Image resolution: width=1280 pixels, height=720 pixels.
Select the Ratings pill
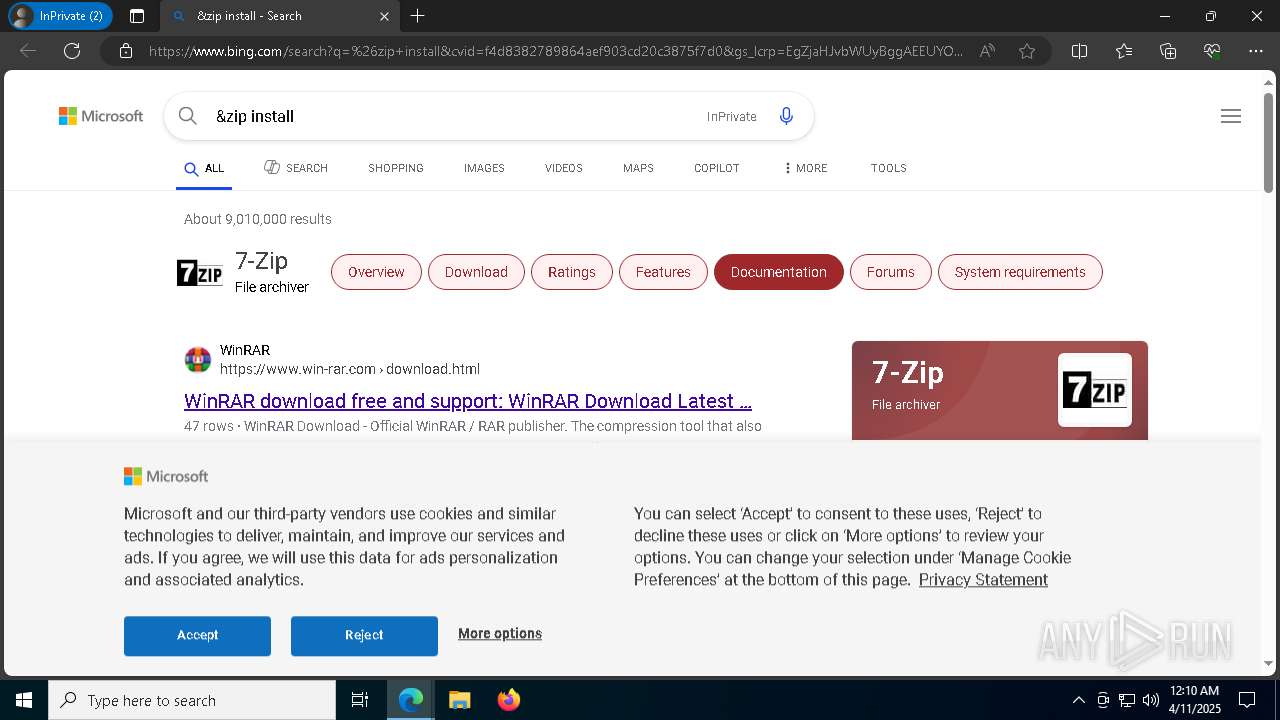pyautogui.click(x=572, y=272)
